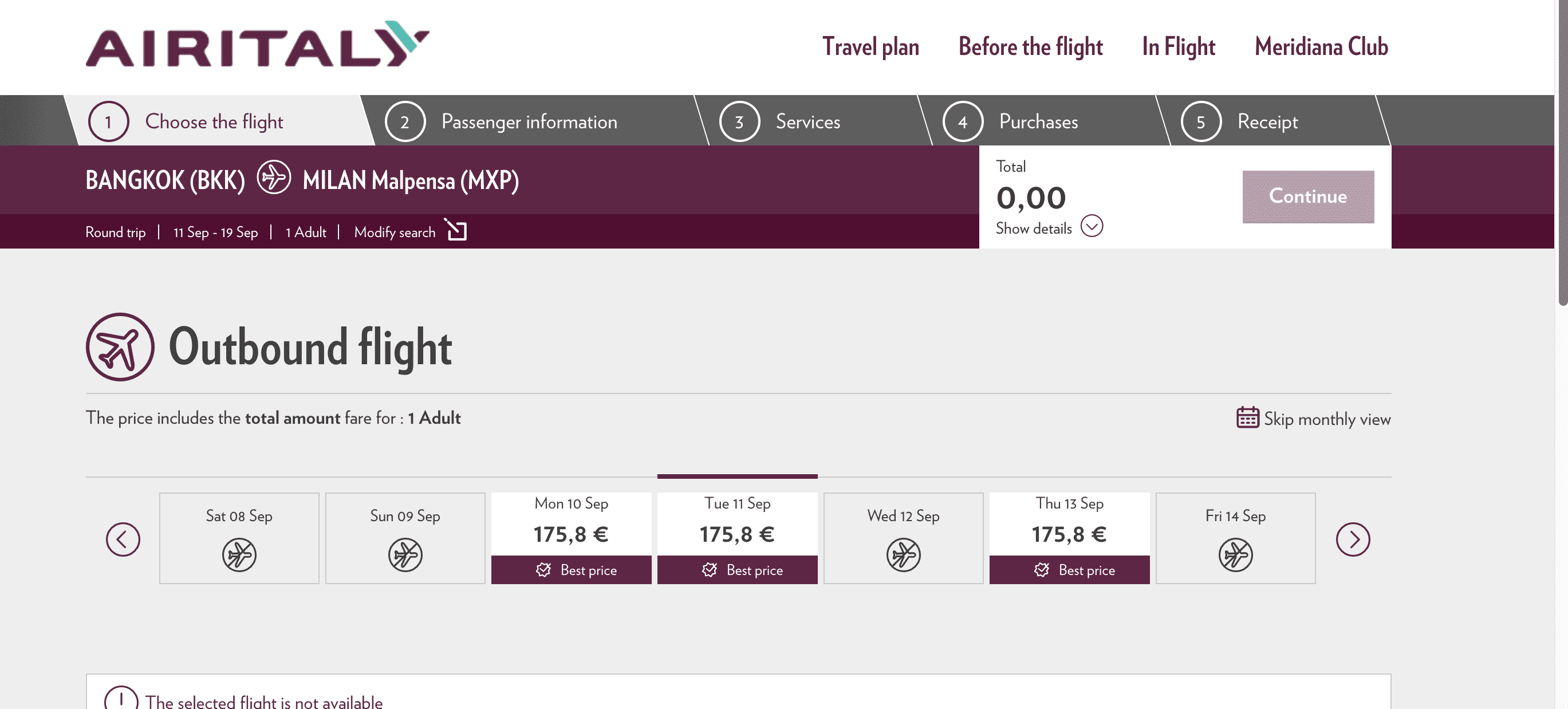Screen dimensions: 1568x709
Task: Switch to the Passenger information step
Action: pyautogui.click(x=529, y=121)
